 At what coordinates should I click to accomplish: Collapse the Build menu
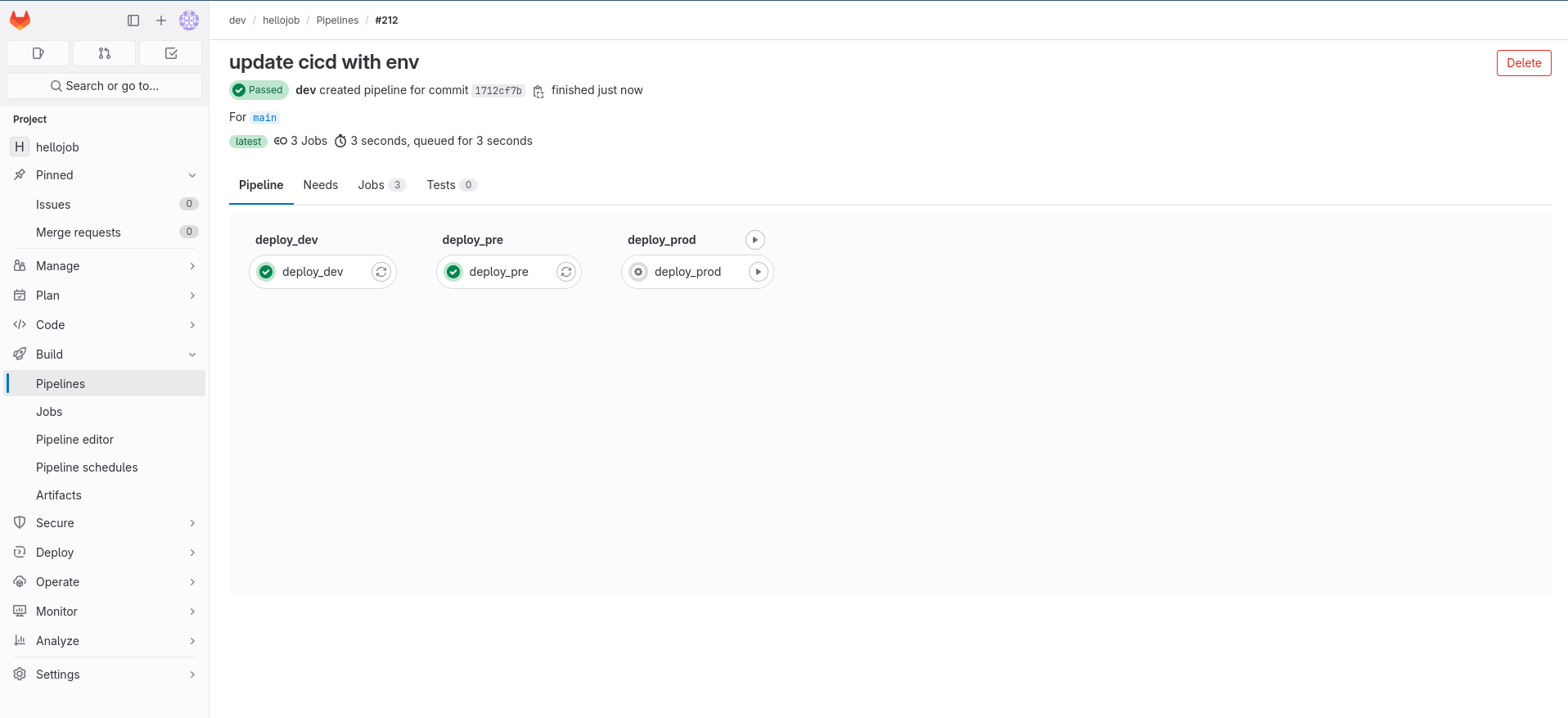click(105, 354)
